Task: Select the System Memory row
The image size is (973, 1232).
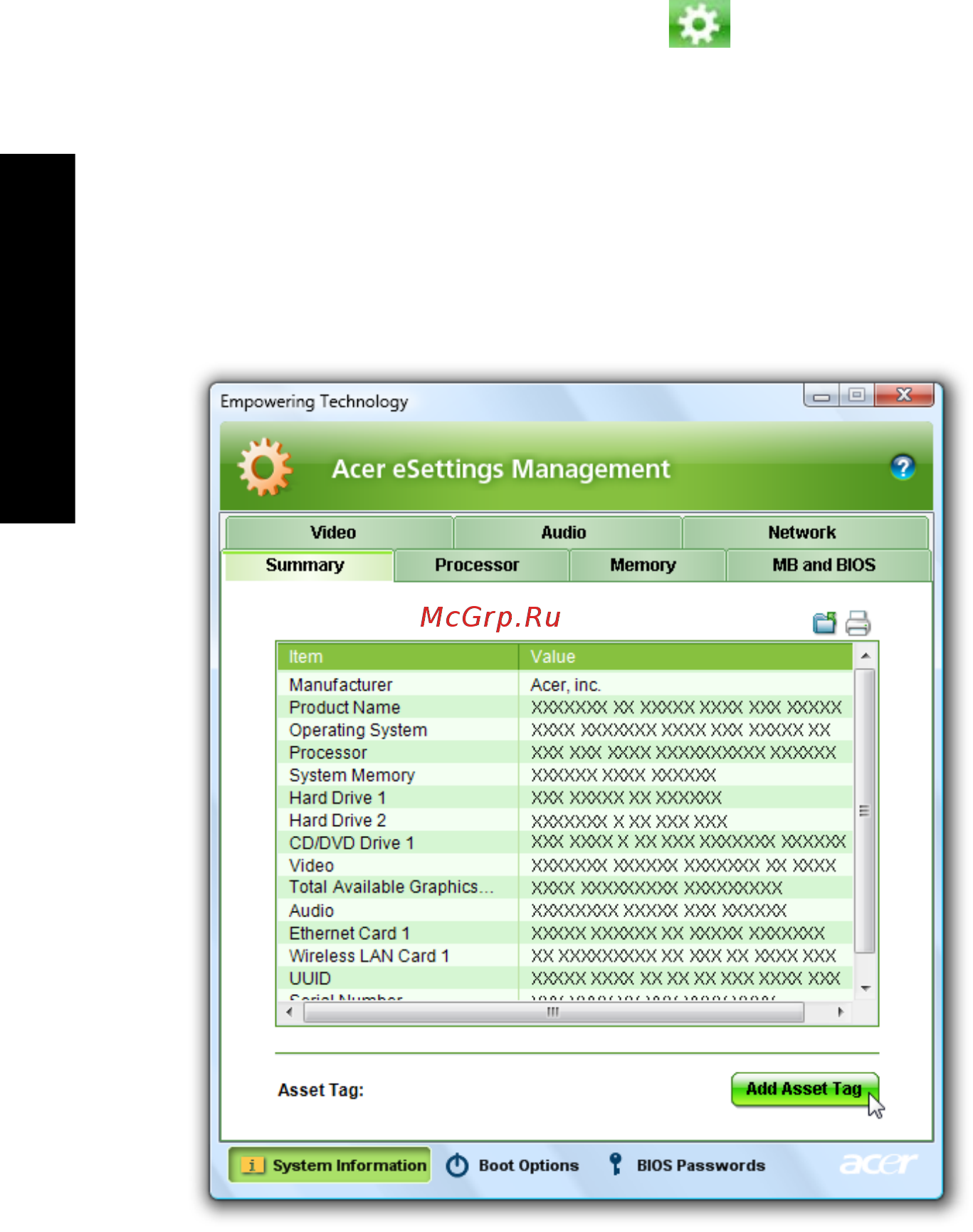Action: tap(565, 775)
